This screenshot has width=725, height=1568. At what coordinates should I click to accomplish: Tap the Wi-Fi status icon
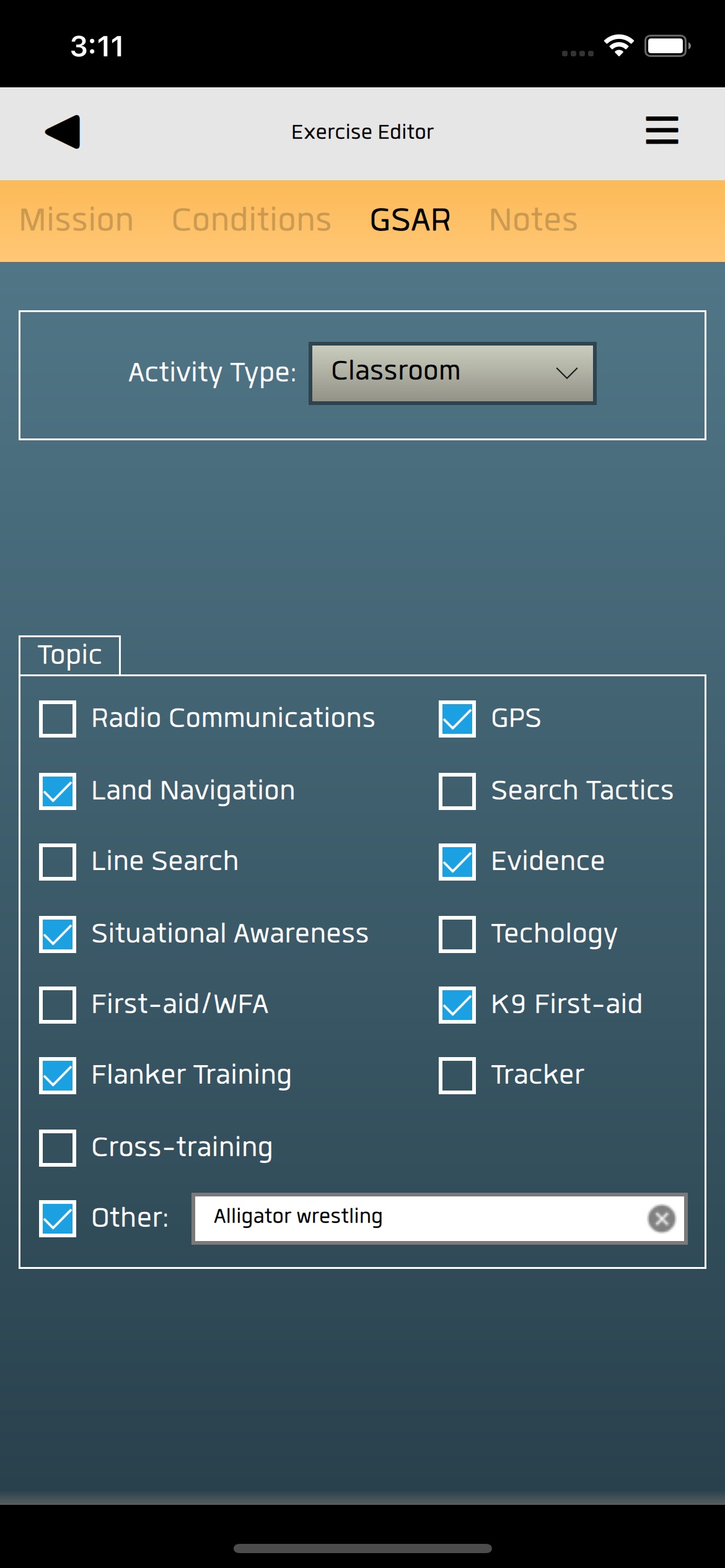coord(618,46)
